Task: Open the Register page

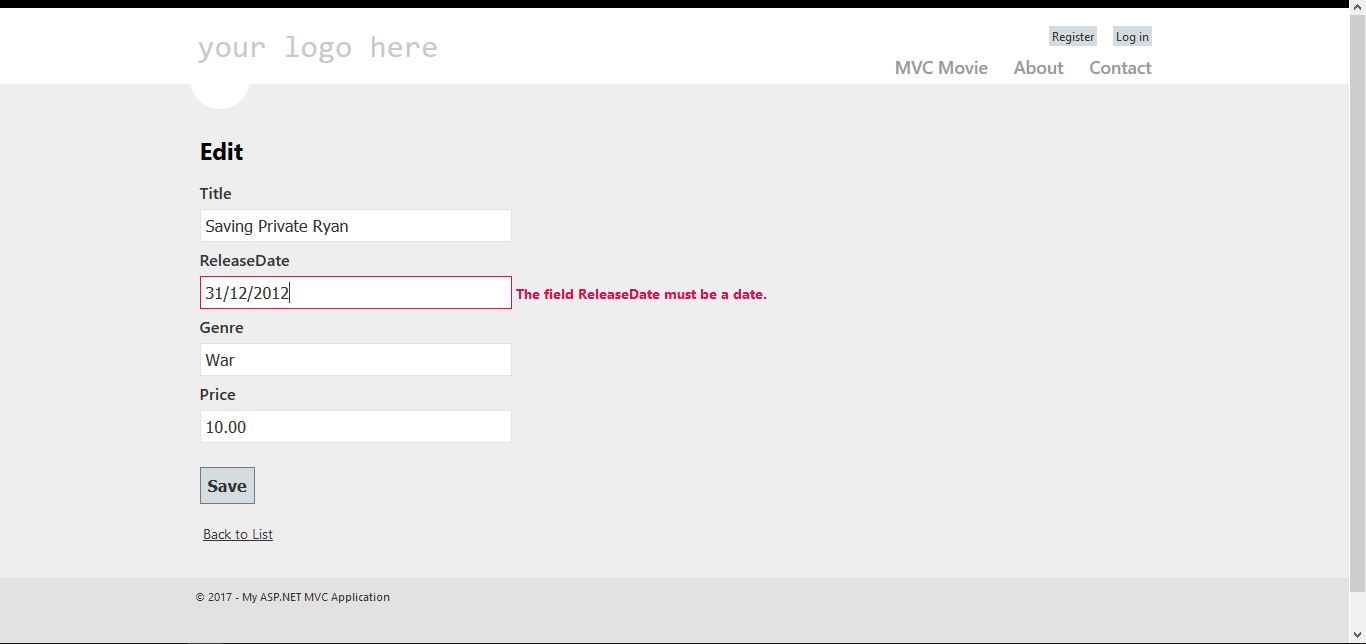Action: [1072, 37]
